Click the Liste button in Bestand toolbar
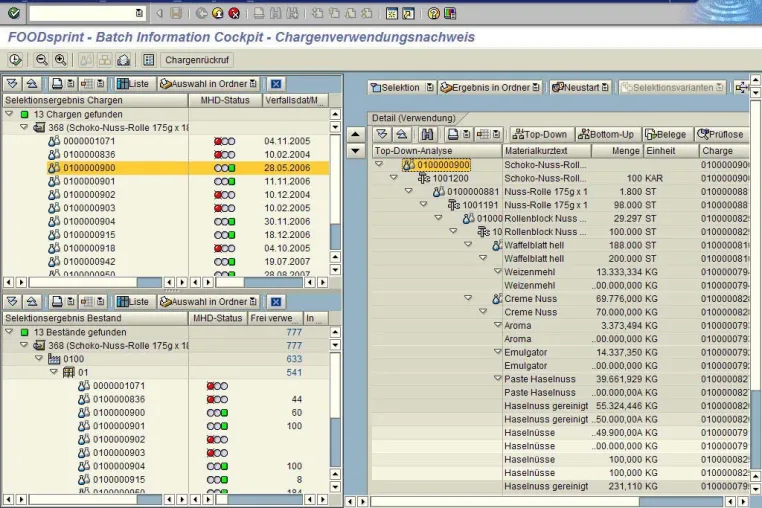The width and height of the screenshot is (762, 508). click(133, 301)
